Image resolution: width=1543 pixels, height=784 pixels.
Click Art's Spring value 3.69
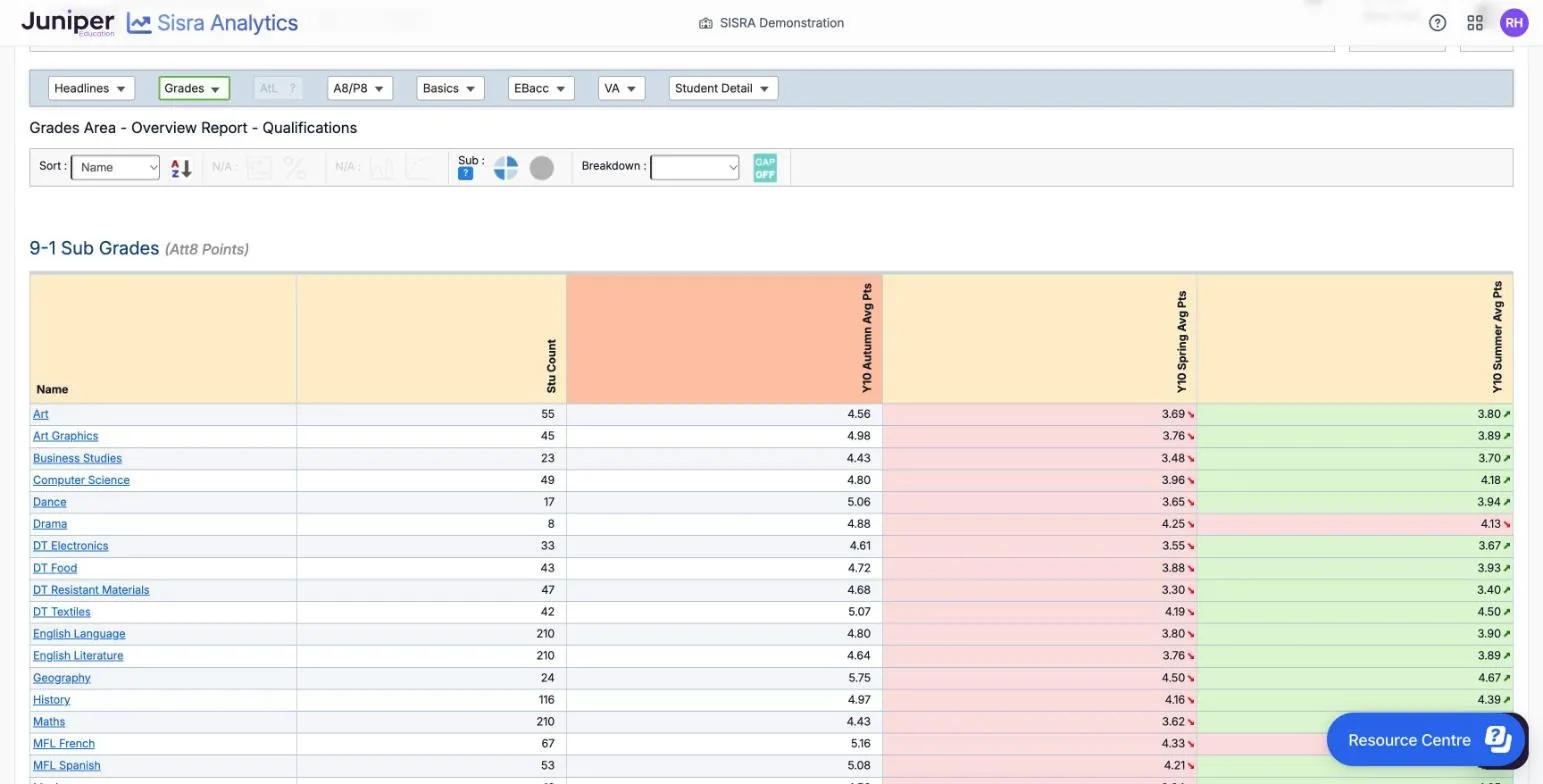click(1173, 414)
